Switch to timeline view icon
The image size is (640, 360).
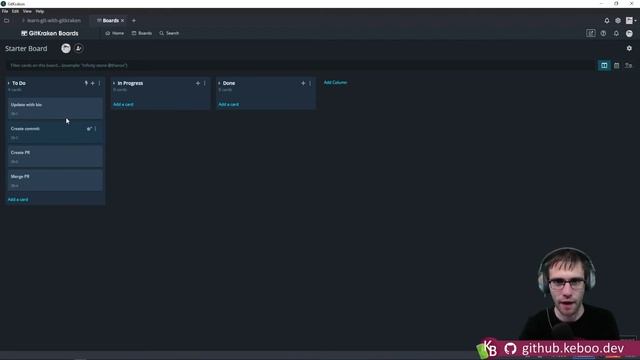[629, 65]
